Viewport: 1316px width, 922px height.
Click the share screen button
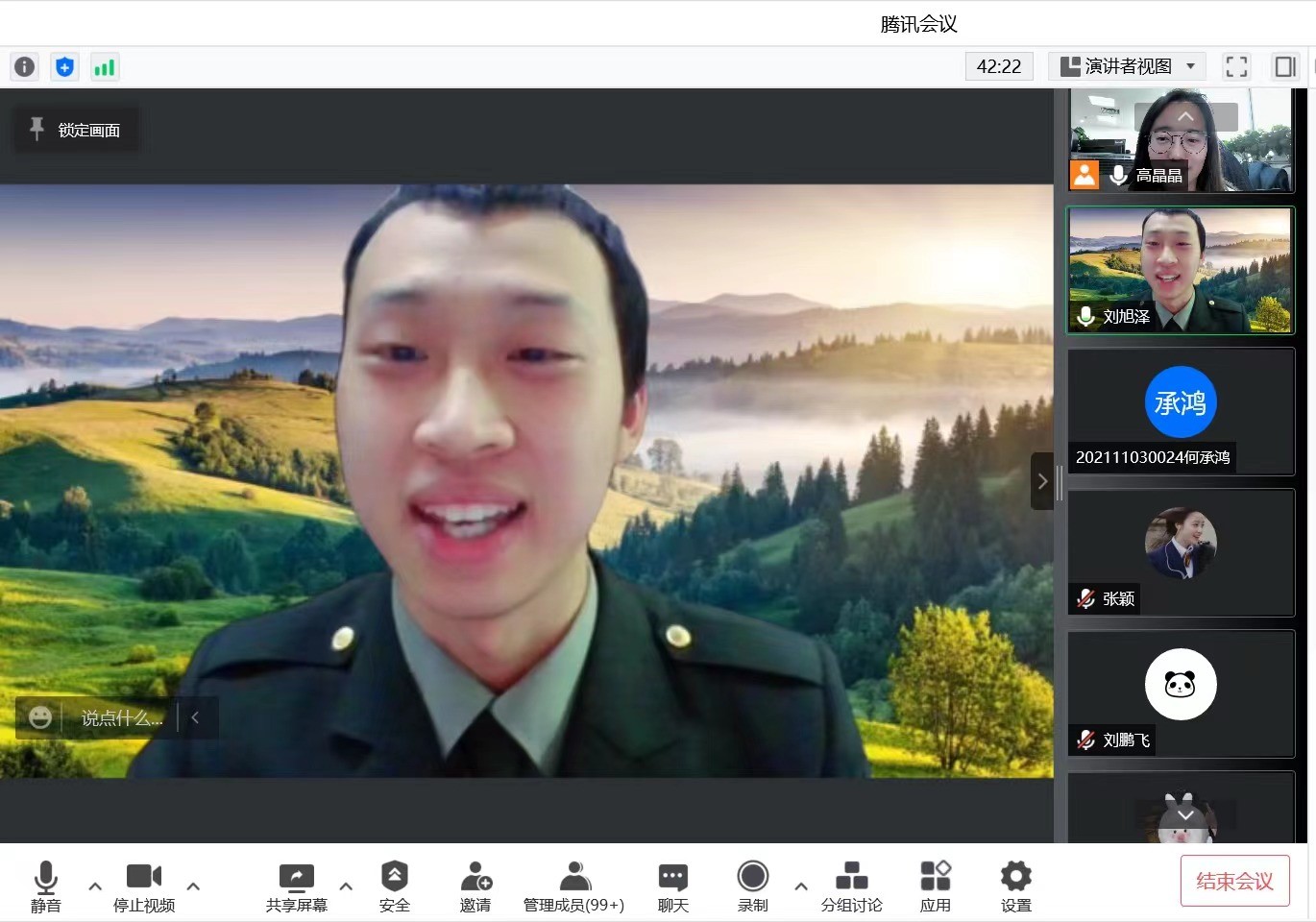296,886
